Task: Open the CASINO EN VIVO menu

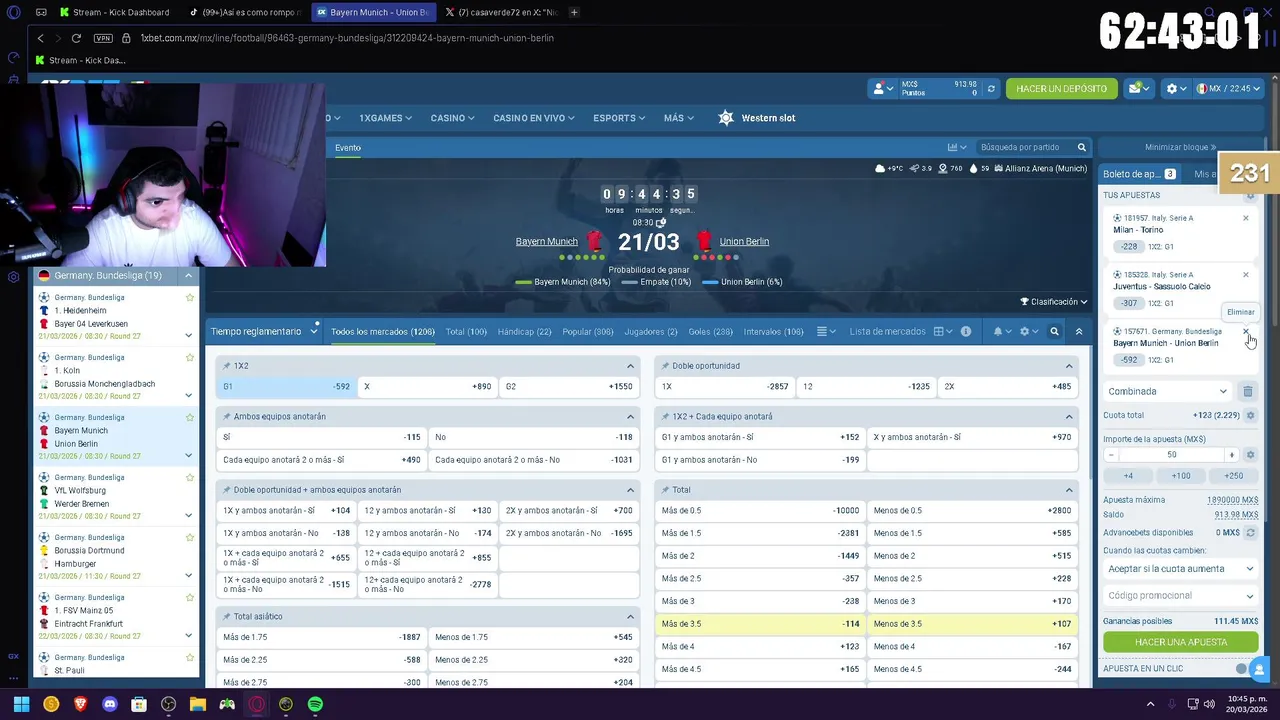Action: (533, 118)
